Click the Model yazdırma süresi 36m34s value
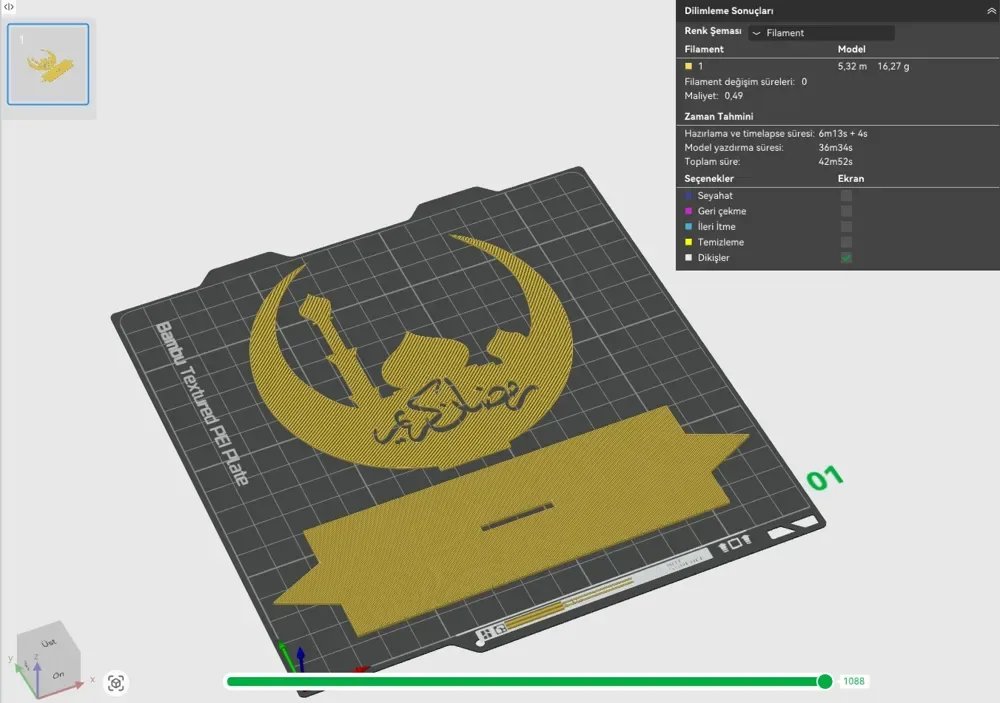This screenshot has height=703, width=1000. [x=835, y=147]
